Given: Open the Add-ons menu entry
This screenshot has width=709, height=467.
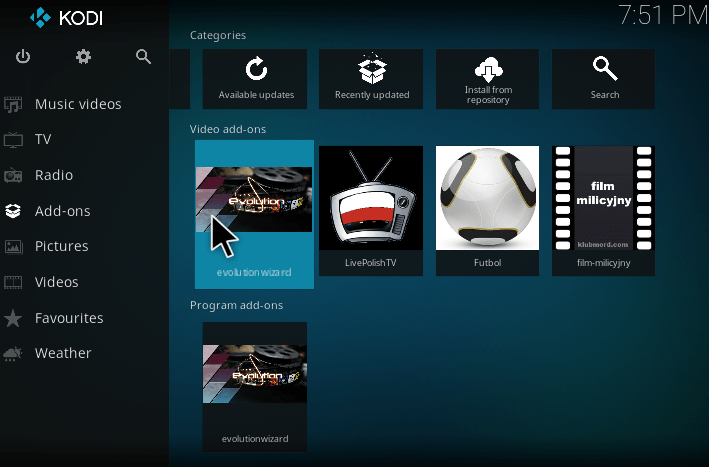Looking at the screenshot, I should (x=62, y=211).
